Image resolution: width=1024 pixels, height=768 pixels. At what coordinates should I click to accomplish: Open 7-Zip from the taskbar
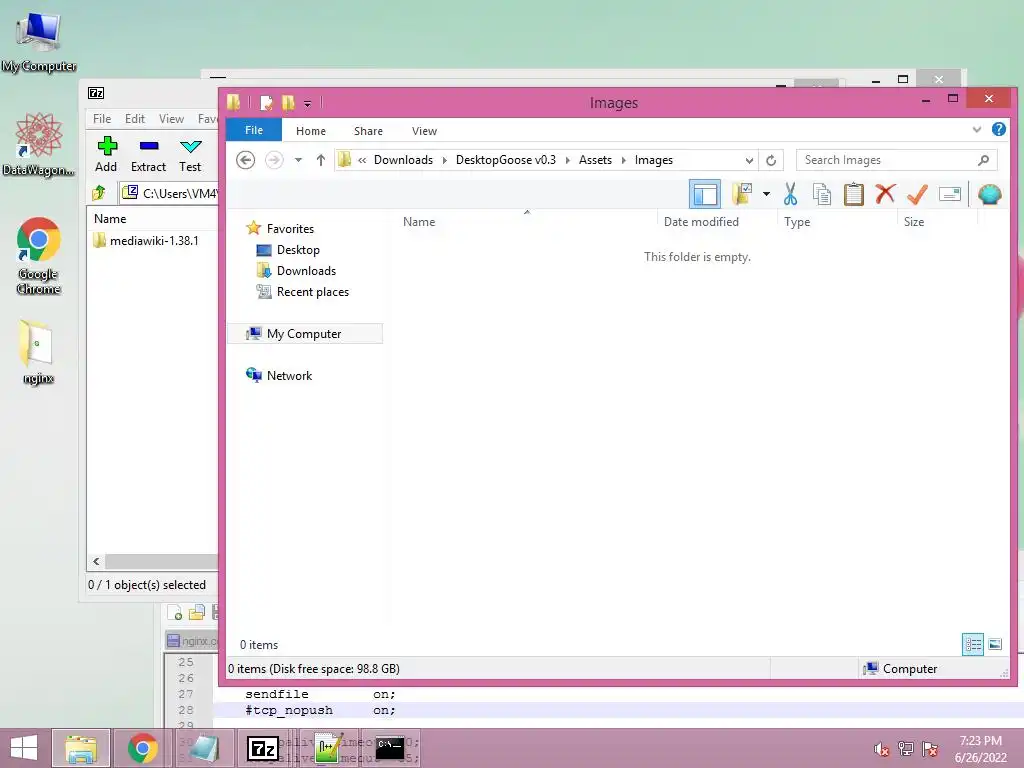263,748
